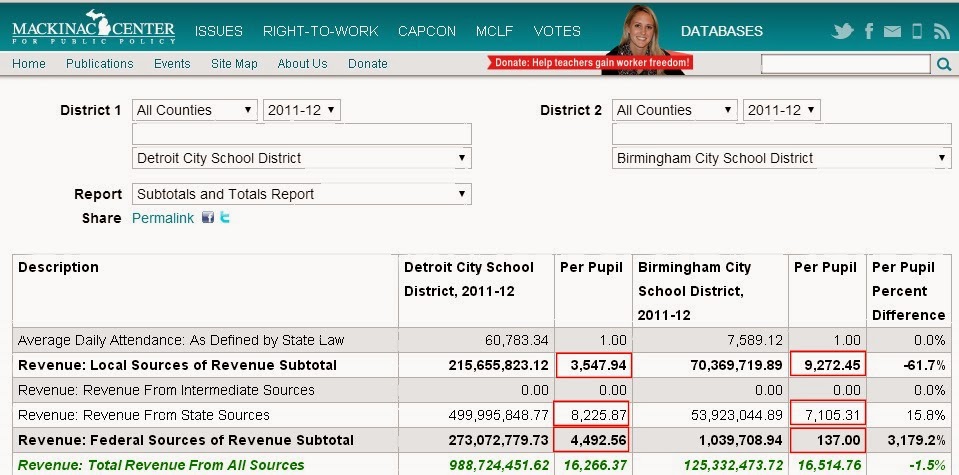
Task: Open the Site Map link
Action: pyautogui.click(x=234, y=64)
